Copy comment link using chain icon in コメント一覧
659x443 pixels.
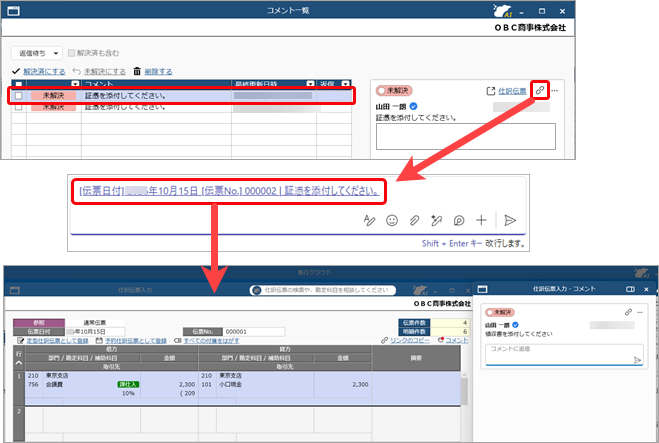[540, 90]
